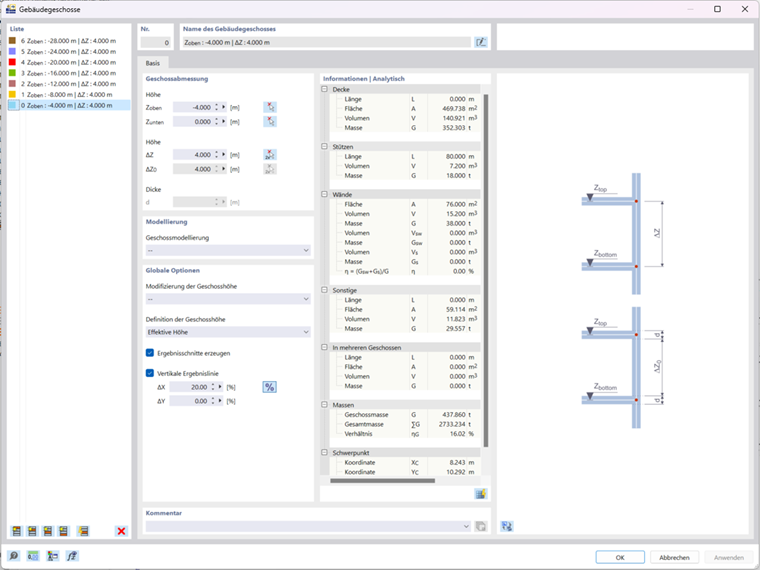Open Modifizierung der Geschosshöhe dropdown
The image size is (760, 570).
tap(228, 299)
